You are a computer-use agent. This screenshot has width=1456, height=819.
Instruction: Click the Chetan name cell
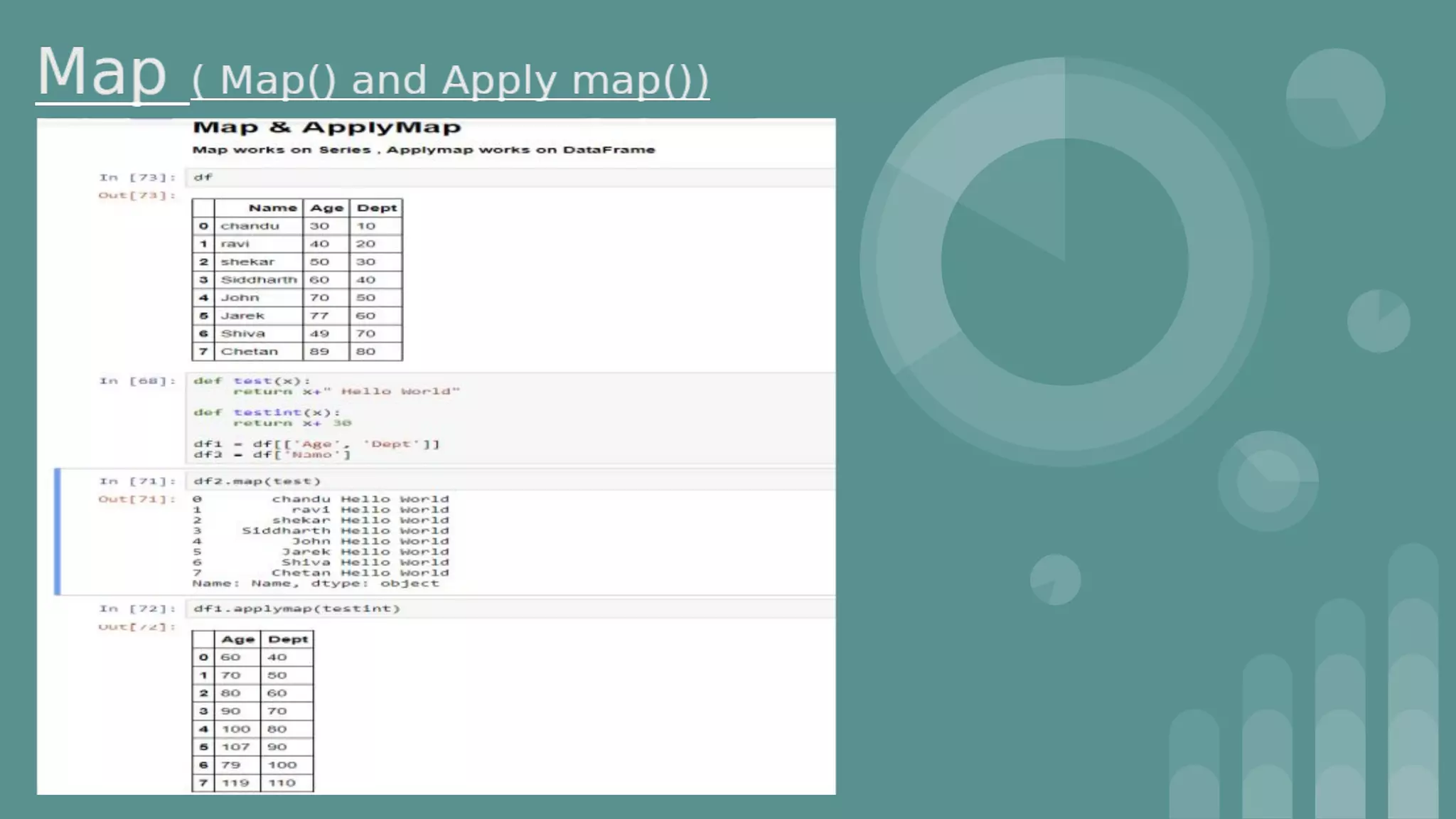tap(249, 351)
